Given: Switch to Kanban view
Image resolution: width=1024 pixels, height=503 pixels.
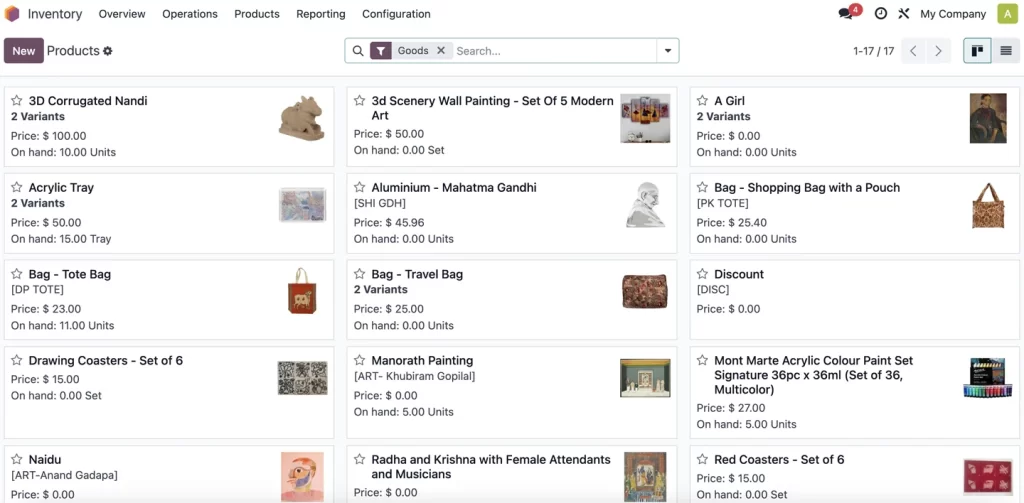Looking at the screenshot, I should click(x=977, y=51).
